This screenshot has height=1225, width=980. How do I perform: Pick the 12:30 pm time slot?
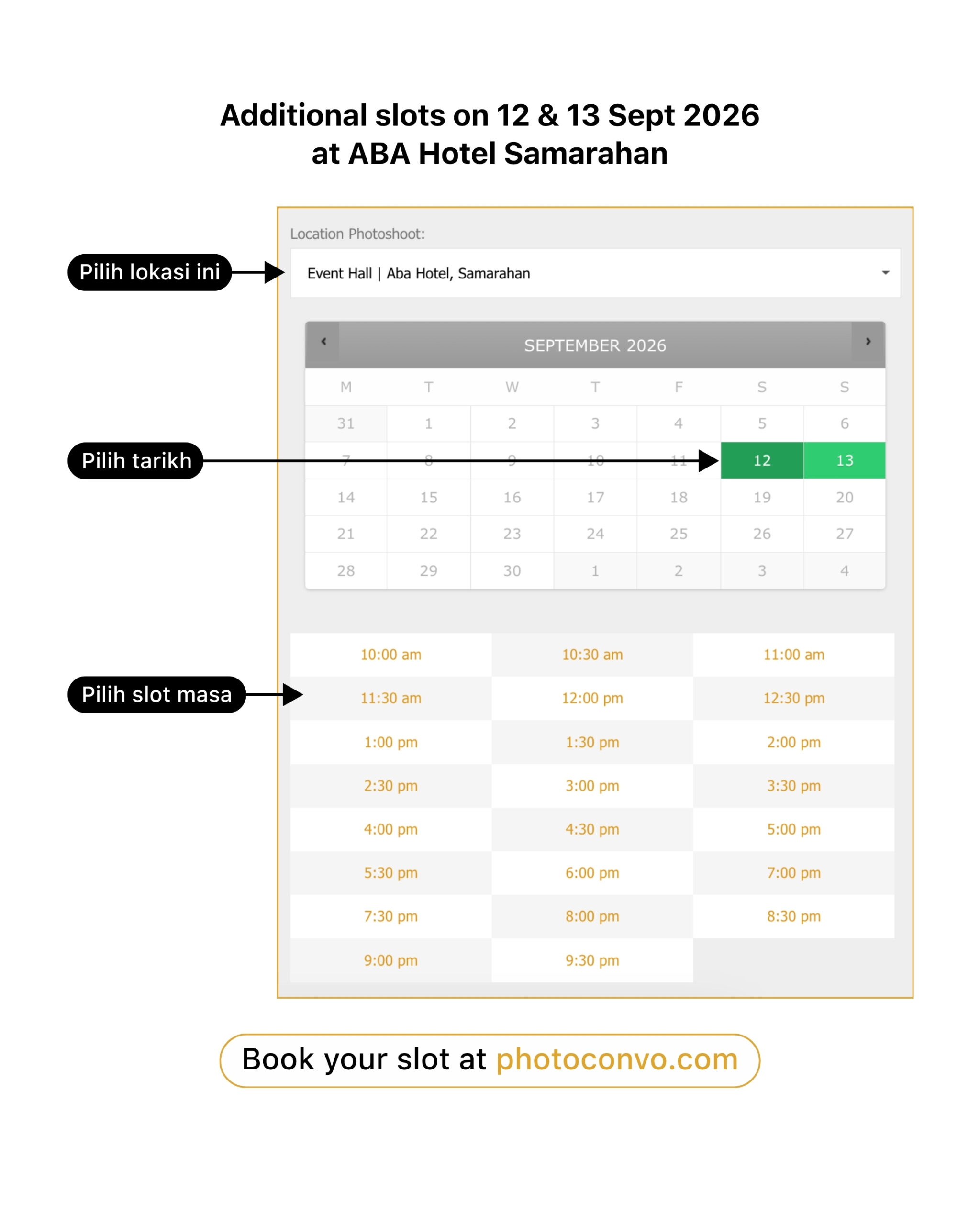point(794,698)
